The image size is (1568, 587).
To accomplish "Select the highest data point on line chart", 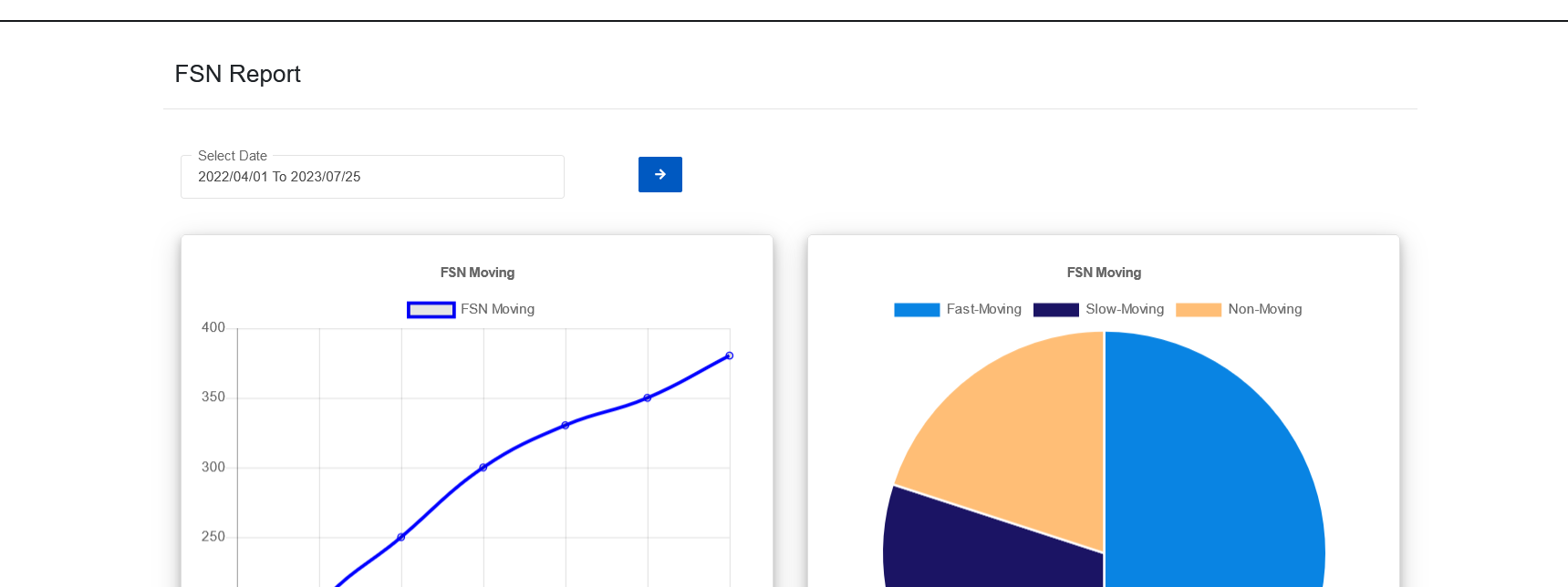I will tap(729, 355).
